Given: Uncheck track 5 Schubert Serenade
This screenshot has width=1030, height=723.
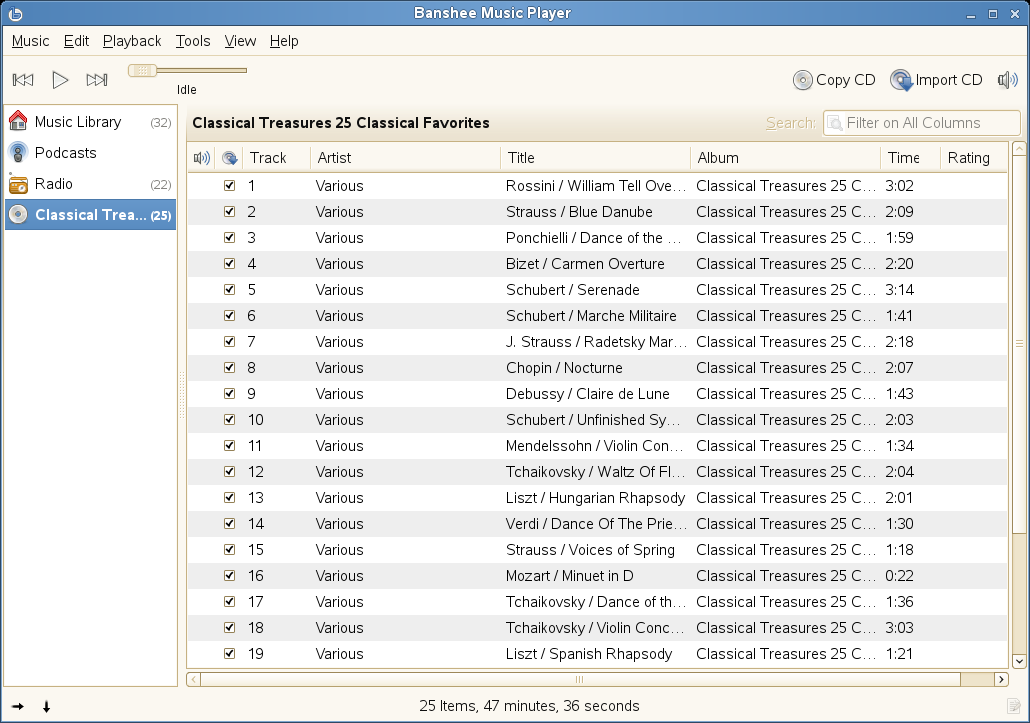Looking at the screenshot, I should 229,289.
